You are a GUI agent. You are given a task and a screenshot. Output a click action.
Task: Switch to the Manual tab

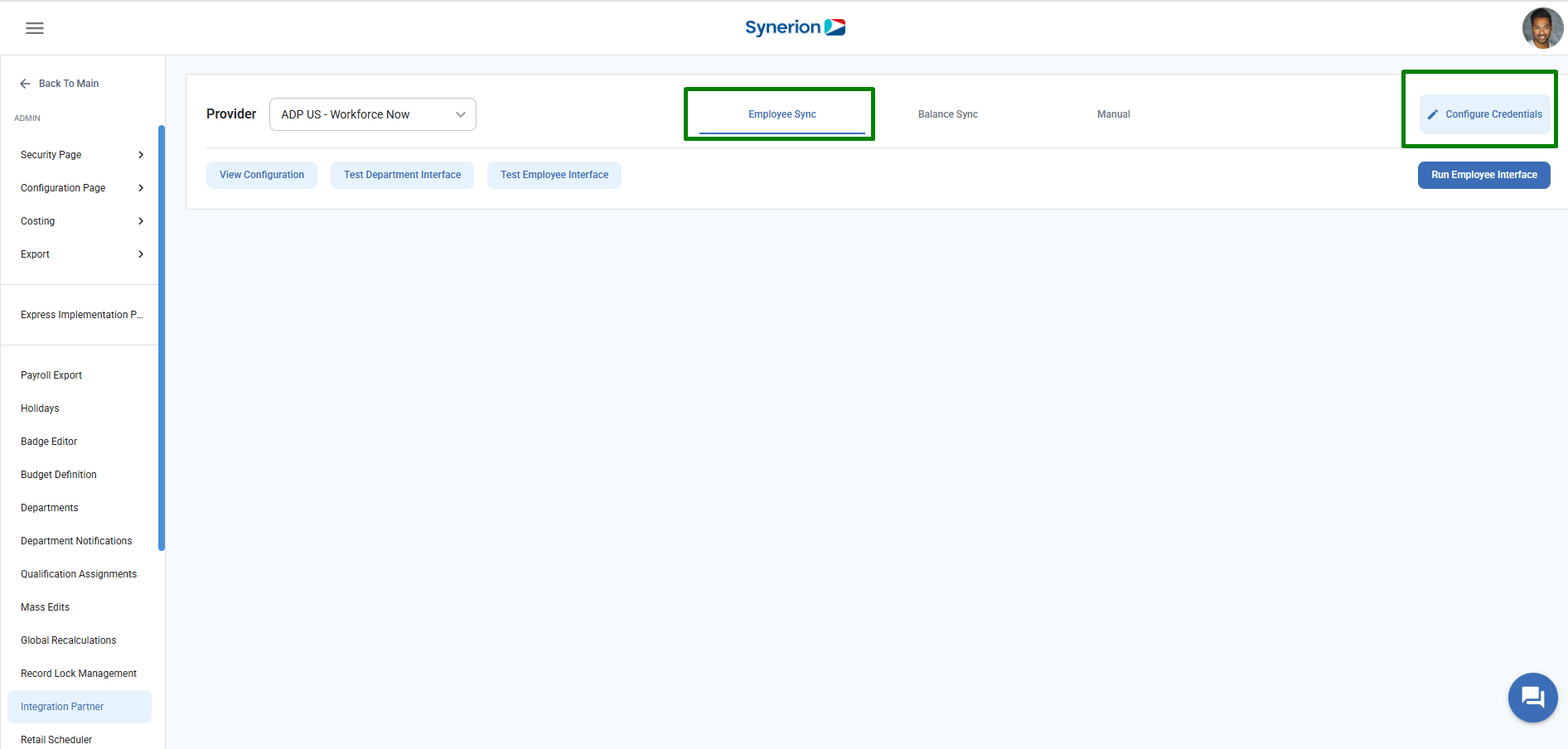click(x=1114, y=114)
